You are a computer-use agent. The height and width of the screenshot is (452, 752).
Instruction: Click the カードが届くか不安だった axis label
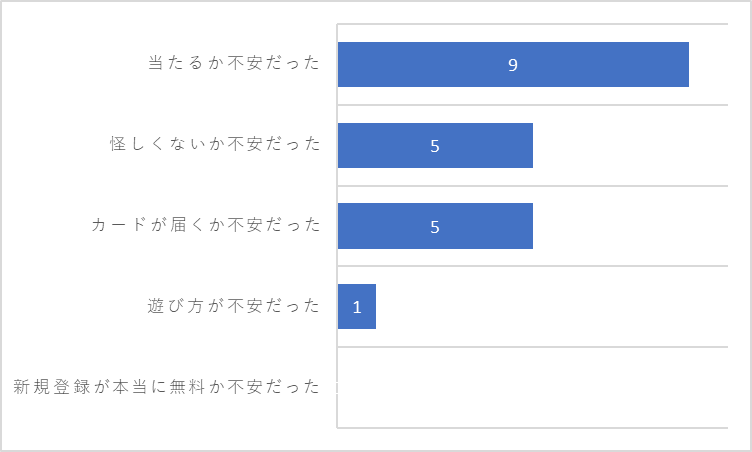pyautogui.click(x=205, y=224)
